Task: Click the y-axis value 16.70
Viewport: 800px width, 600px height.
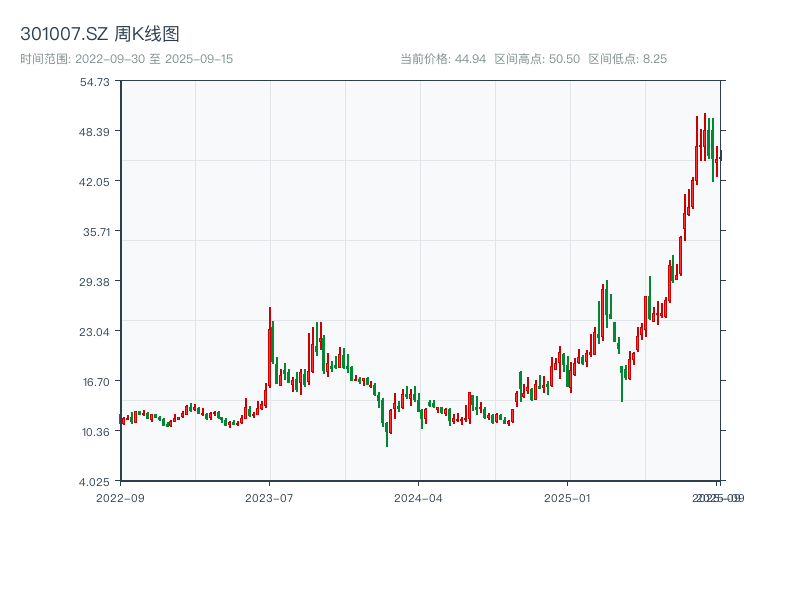Action: [96, 382]
